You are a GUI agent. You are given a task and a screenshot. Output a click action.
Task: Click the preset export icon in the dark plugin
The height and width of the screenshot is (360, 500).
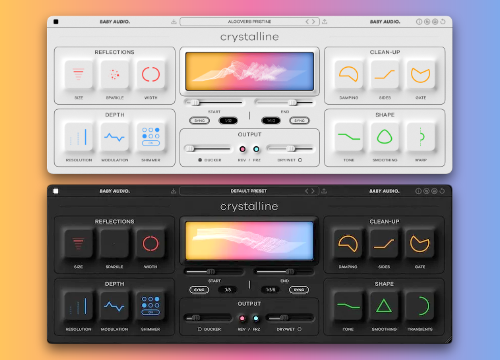pyautogui.click(x=324, y=191)
